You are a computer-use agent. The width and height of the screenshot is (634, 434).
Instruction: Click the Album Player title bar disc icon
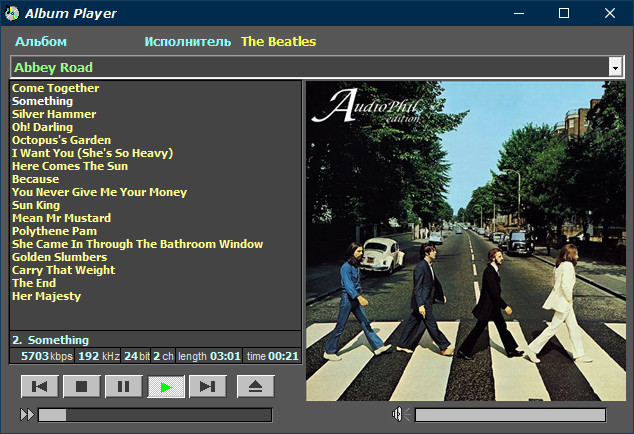pyautogui.click(x=12, y=13)
